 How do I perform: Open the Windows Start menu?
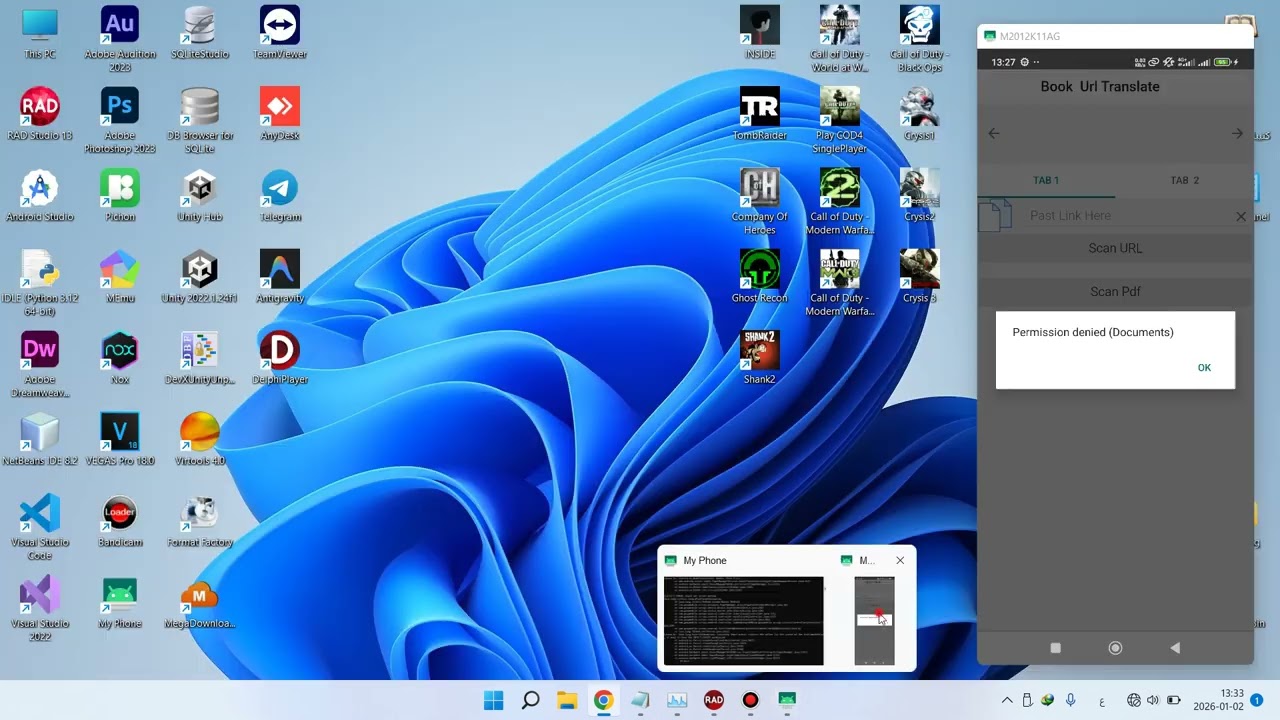494,700
